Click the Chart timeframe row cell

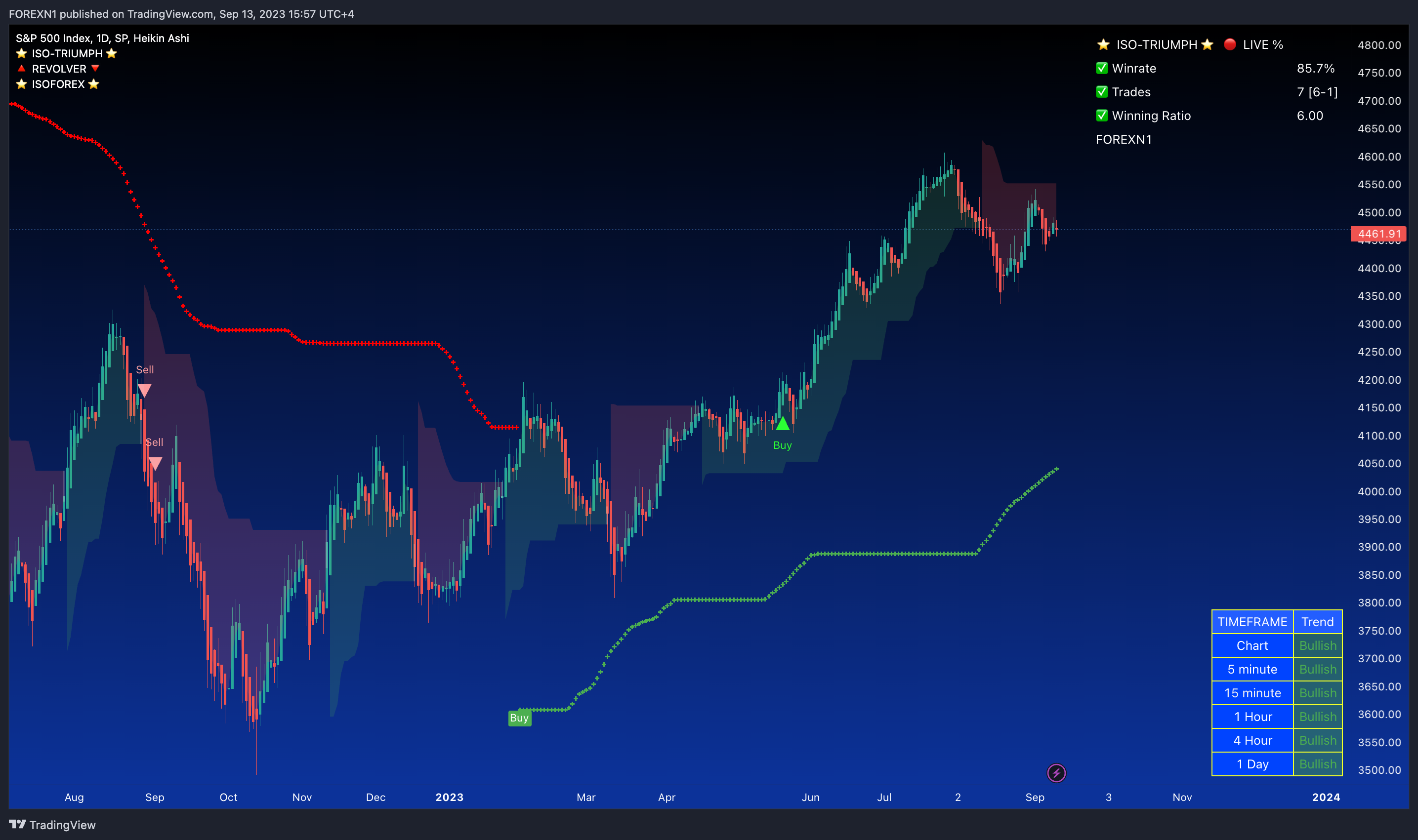point(1252,645)
